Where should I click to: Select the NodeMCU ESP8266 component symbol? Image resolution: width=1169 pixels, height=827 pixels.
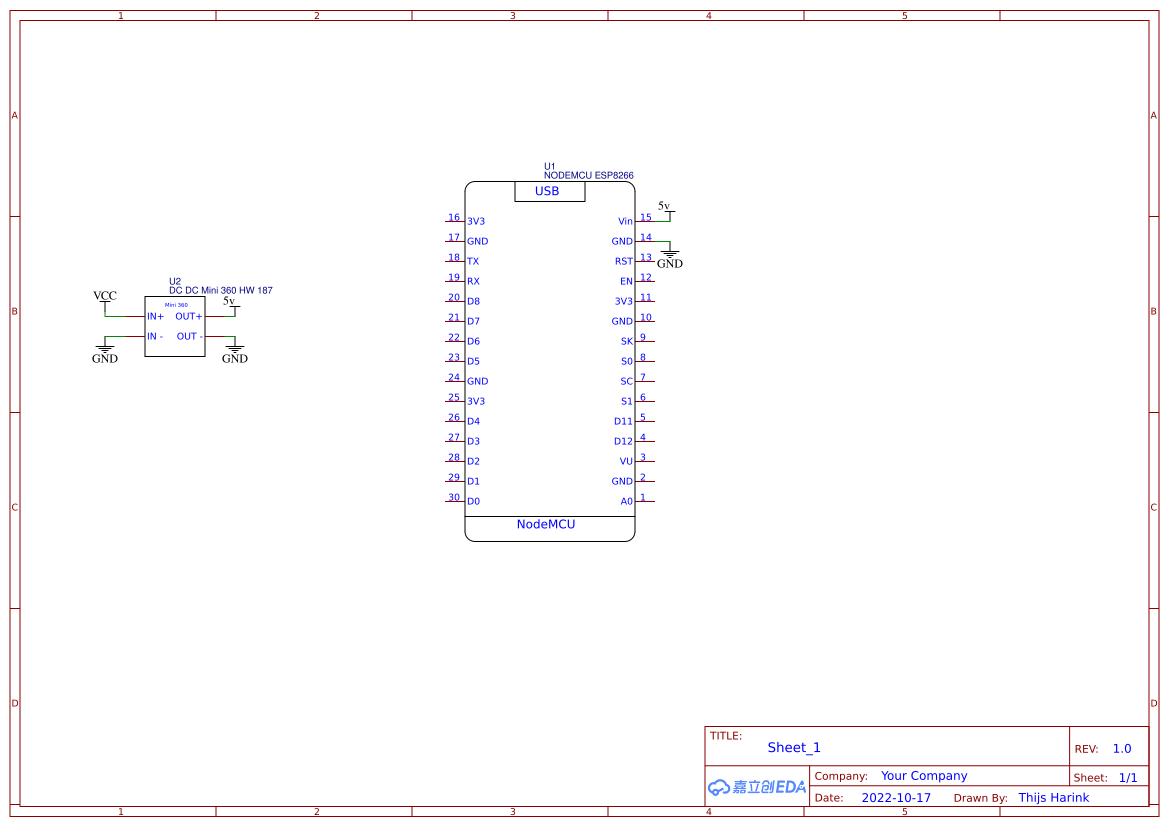[550, 360]
